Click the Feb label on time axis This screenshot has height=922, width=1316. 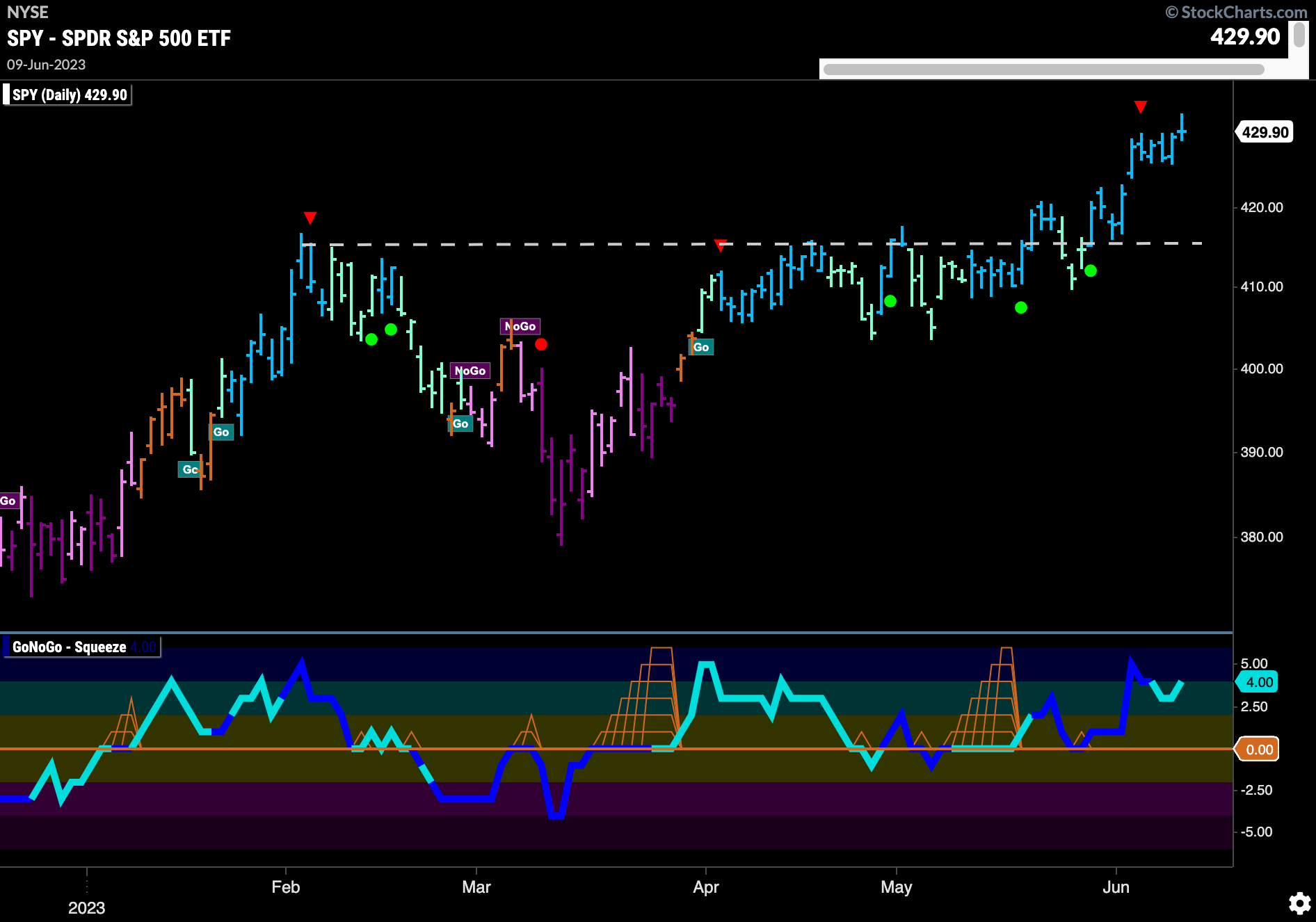(286, 887)
